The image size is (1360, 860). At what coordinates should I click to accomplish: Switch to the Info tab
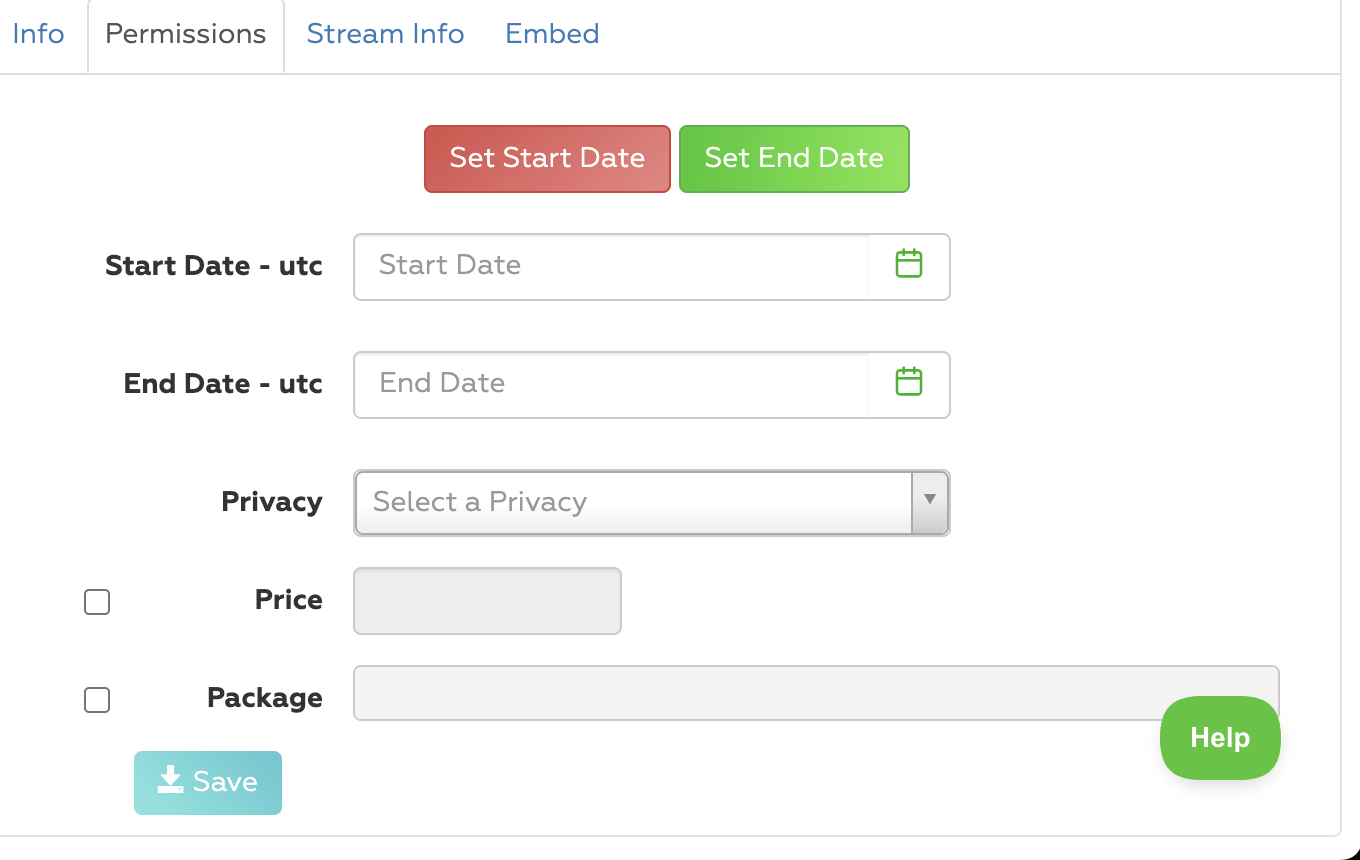pyautogui.click(x=38, y=34)
